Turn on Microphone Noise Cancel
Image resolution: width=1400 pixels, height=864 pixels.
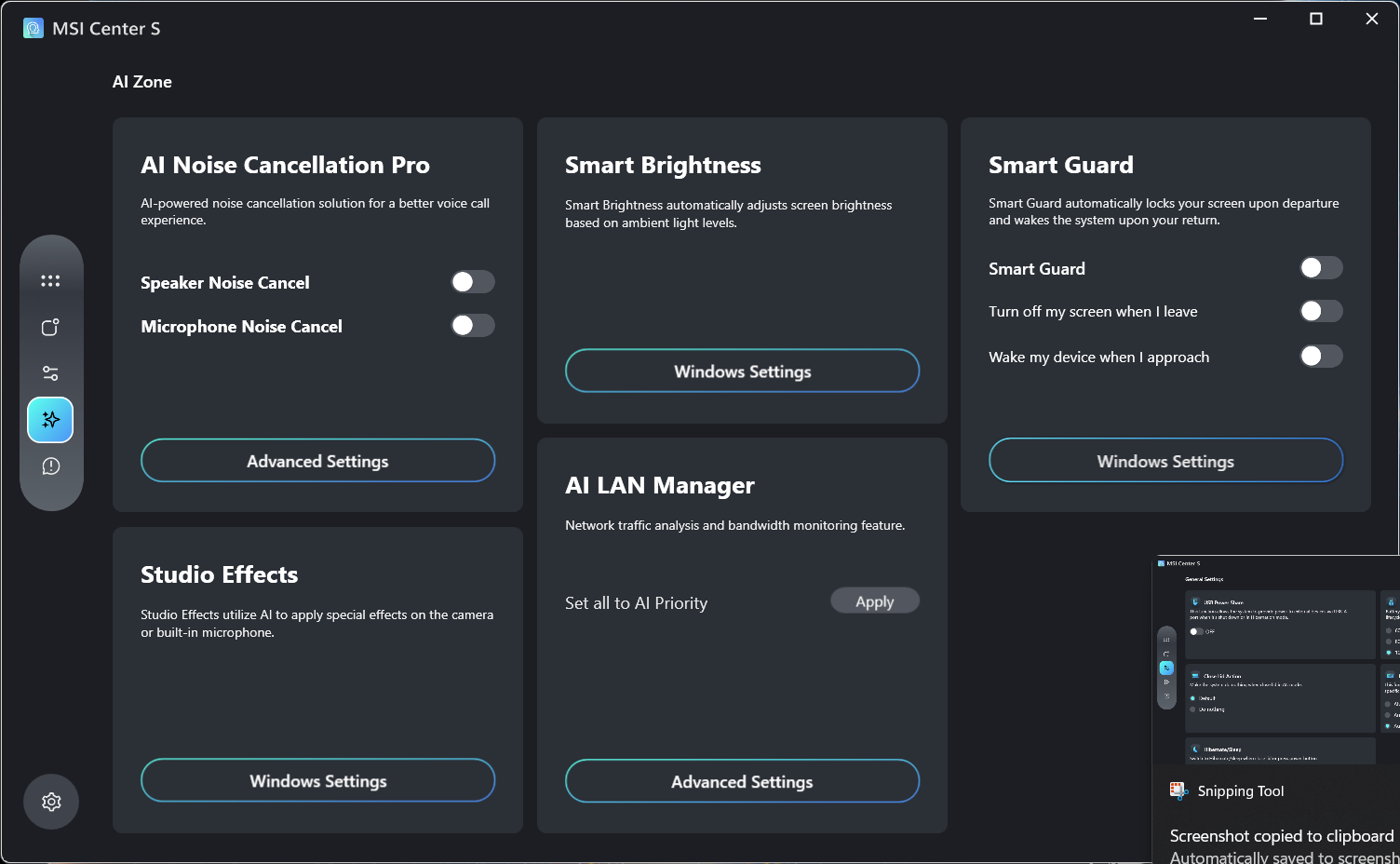pyautogui.click(x=473, y=326)
